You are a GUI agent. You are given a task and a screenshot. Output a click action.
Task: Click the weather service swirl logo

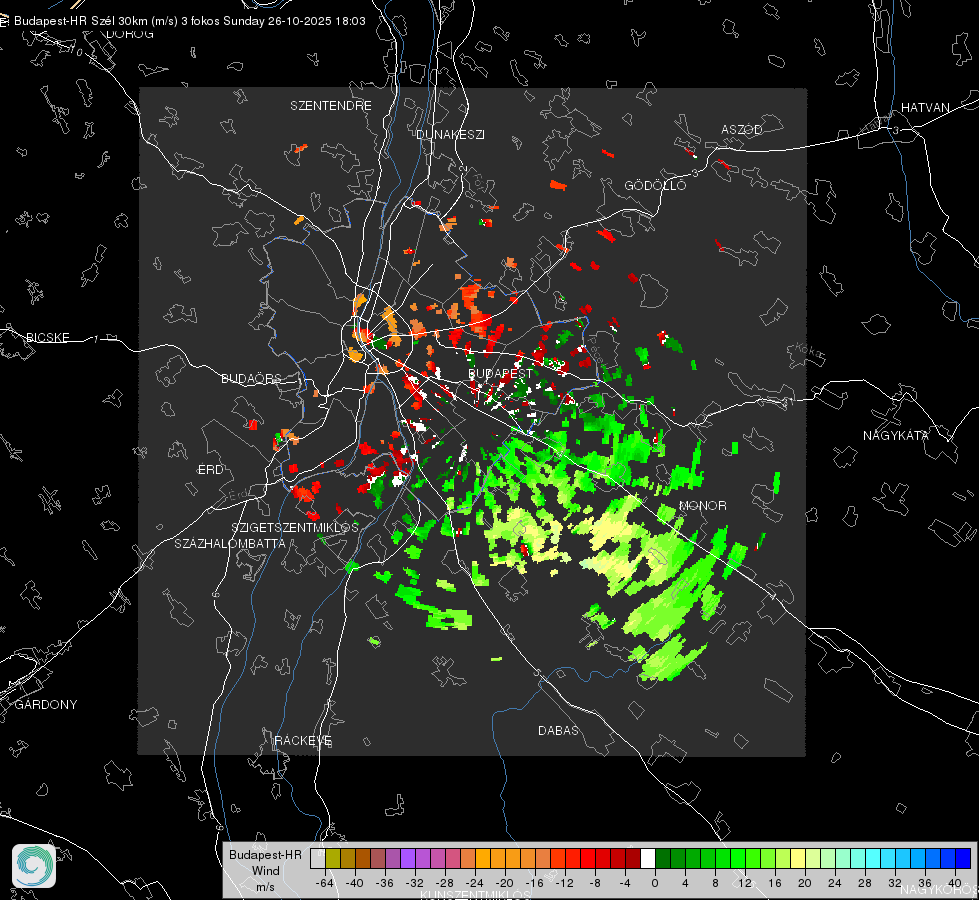[x=34, y=866]
